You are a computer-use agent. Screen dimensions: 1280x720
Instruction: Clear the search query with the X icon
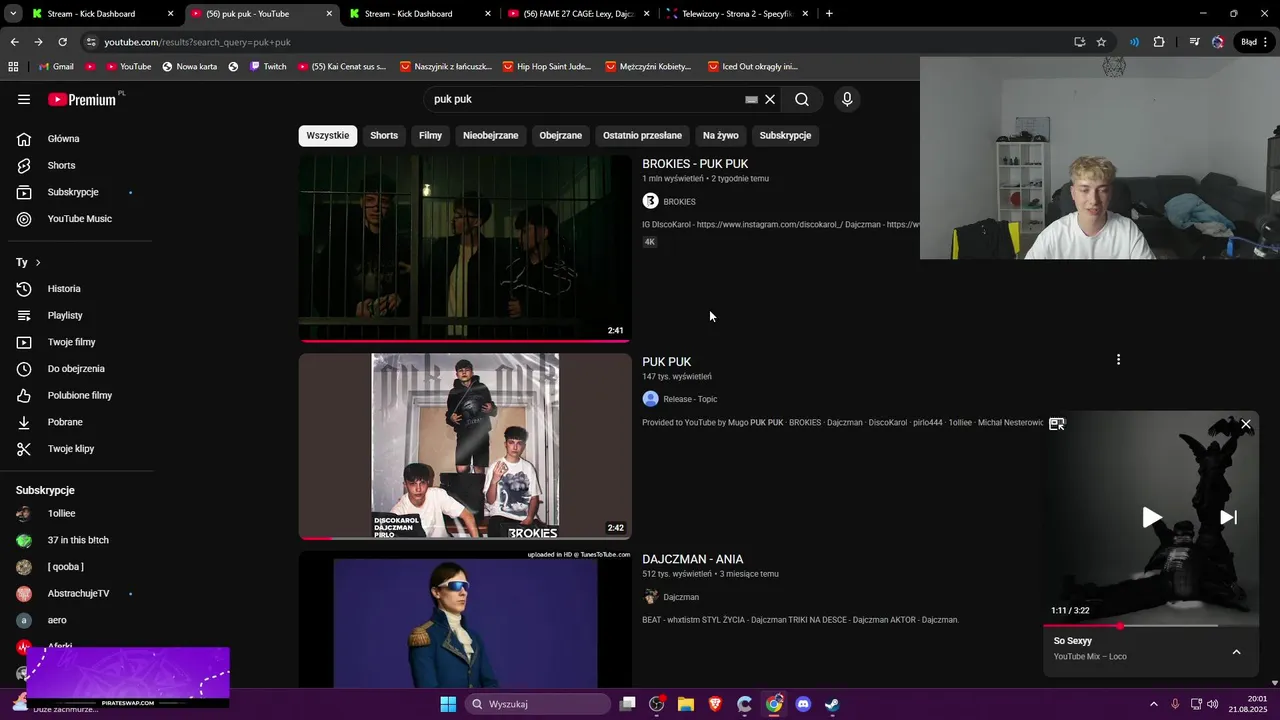coord(770,99)
